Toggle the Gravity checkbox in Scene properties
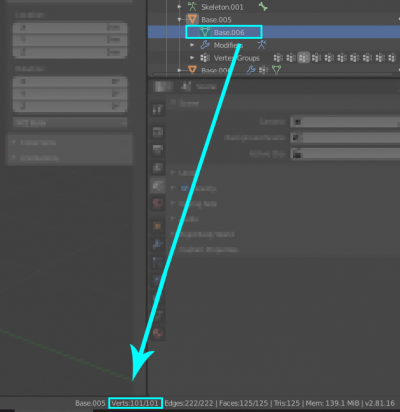The height and width of the screenshot is (412, 400). point(184,188)
